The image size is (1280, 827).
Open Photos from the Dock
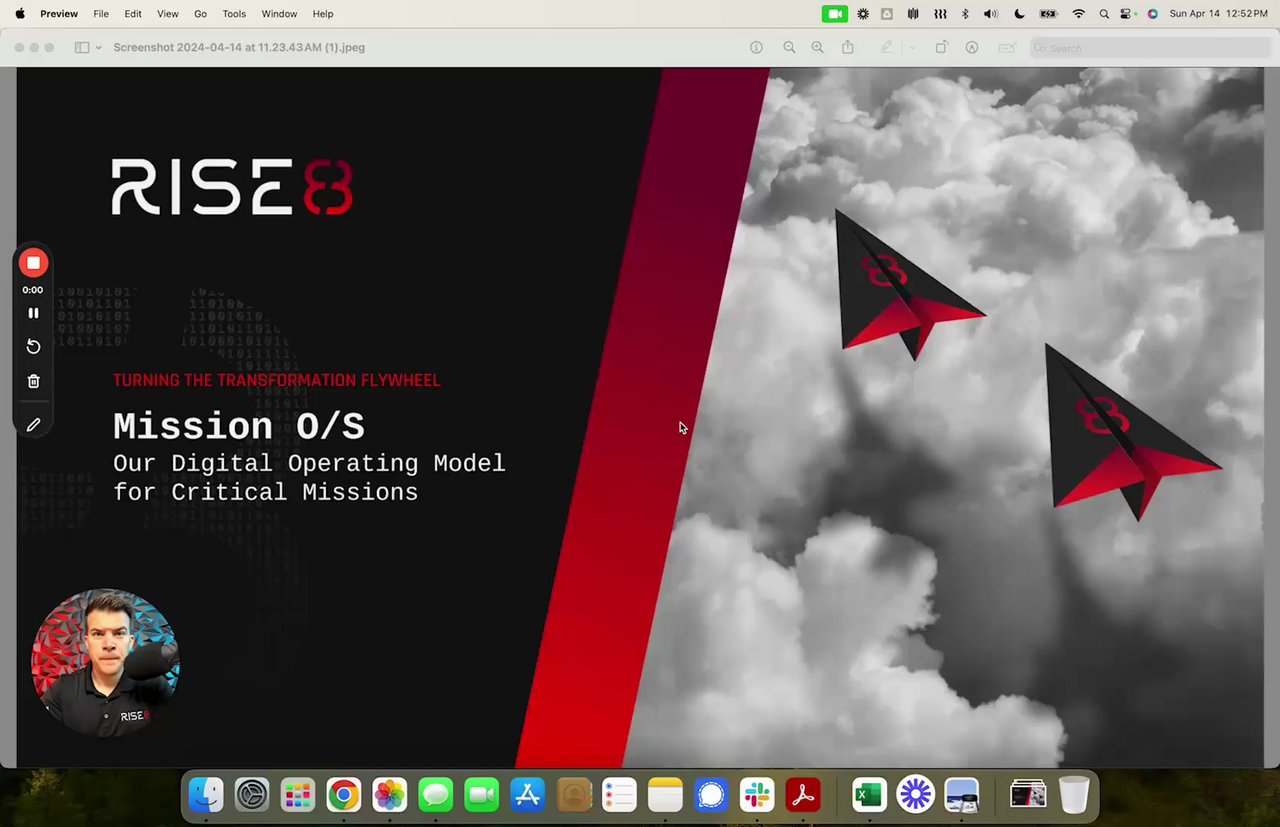pyautogui.click(x=390, y=795)
